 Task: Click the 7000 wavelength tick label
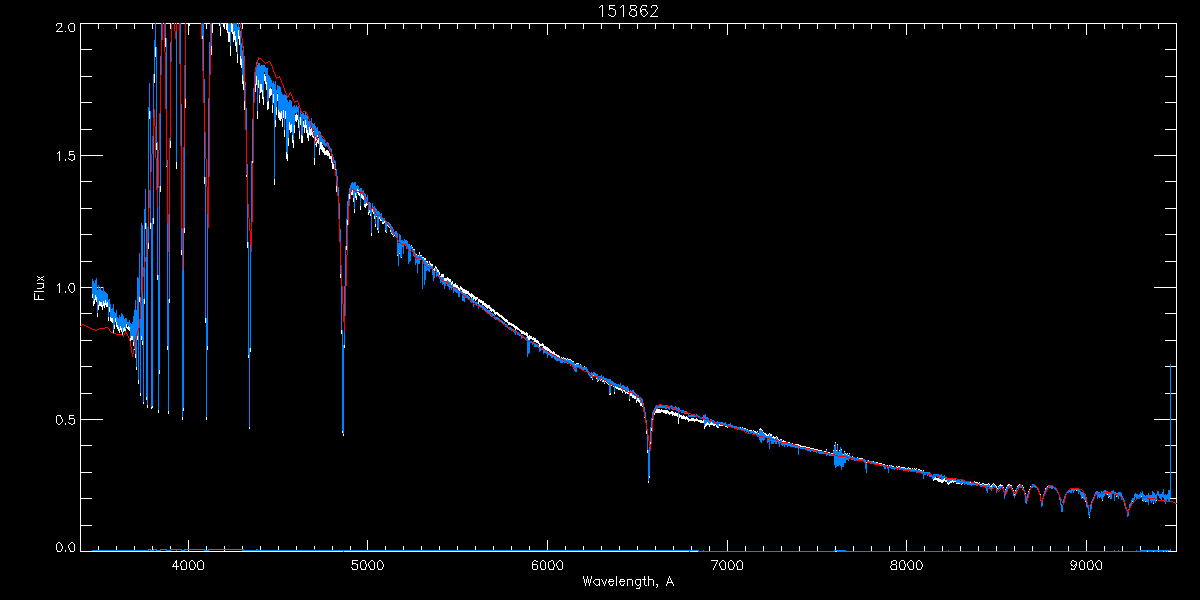click(727, 565)
